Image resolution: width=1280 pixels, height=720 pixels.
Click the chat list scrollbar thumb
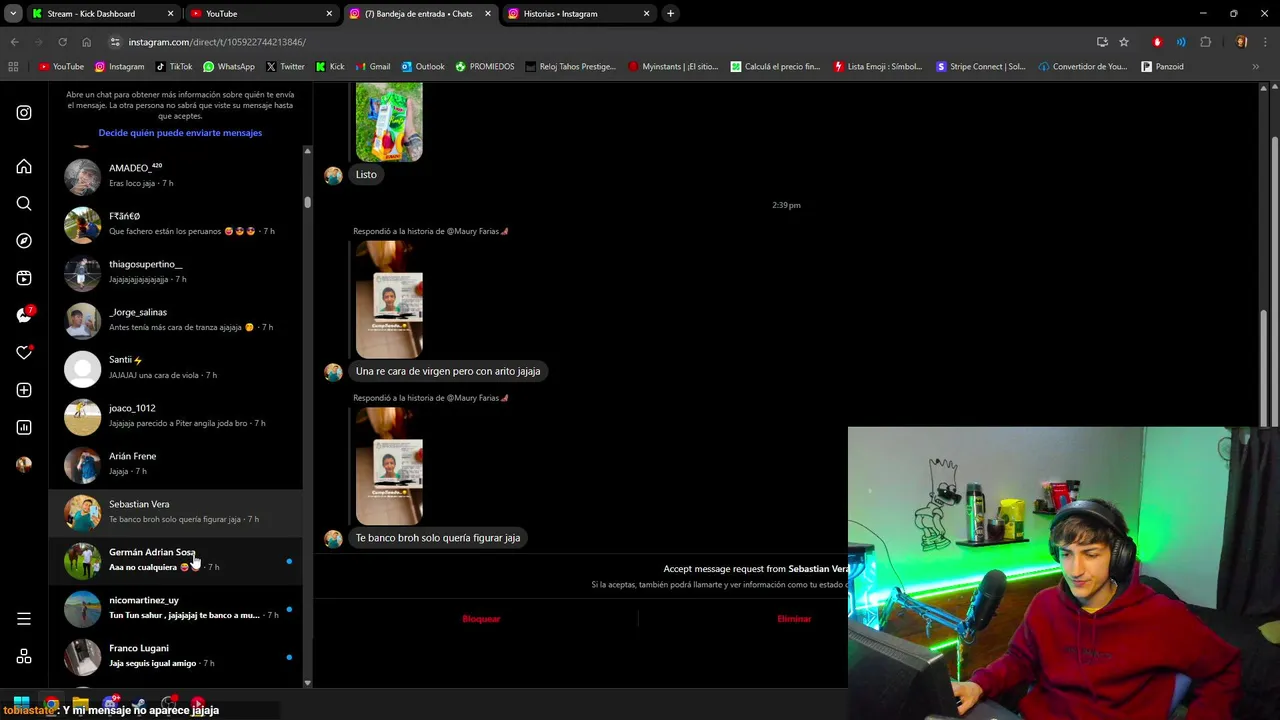click(307, 202)
